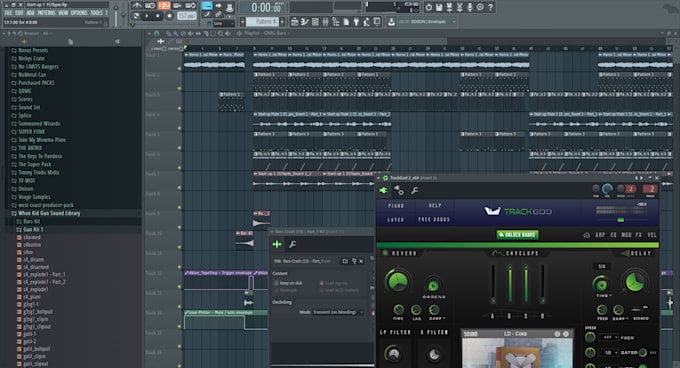This screenshot has height=368, width=680.
Task: Open the Pattern 4 selector dropdown
Action: click(263, 22)
